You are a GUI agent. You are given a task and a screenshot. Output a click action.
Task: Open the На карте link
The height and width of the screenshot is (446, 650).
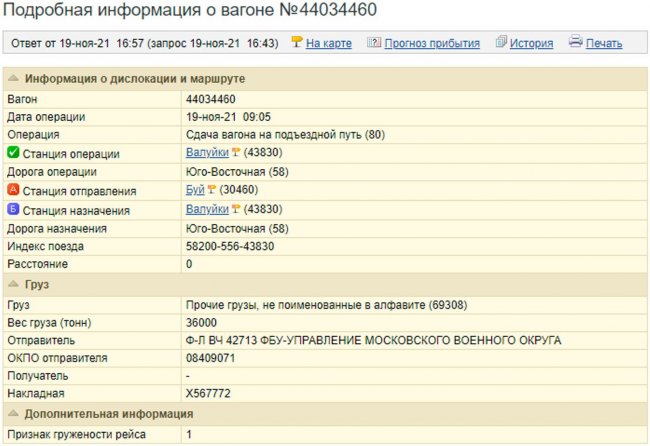click(x=328, y=44)
